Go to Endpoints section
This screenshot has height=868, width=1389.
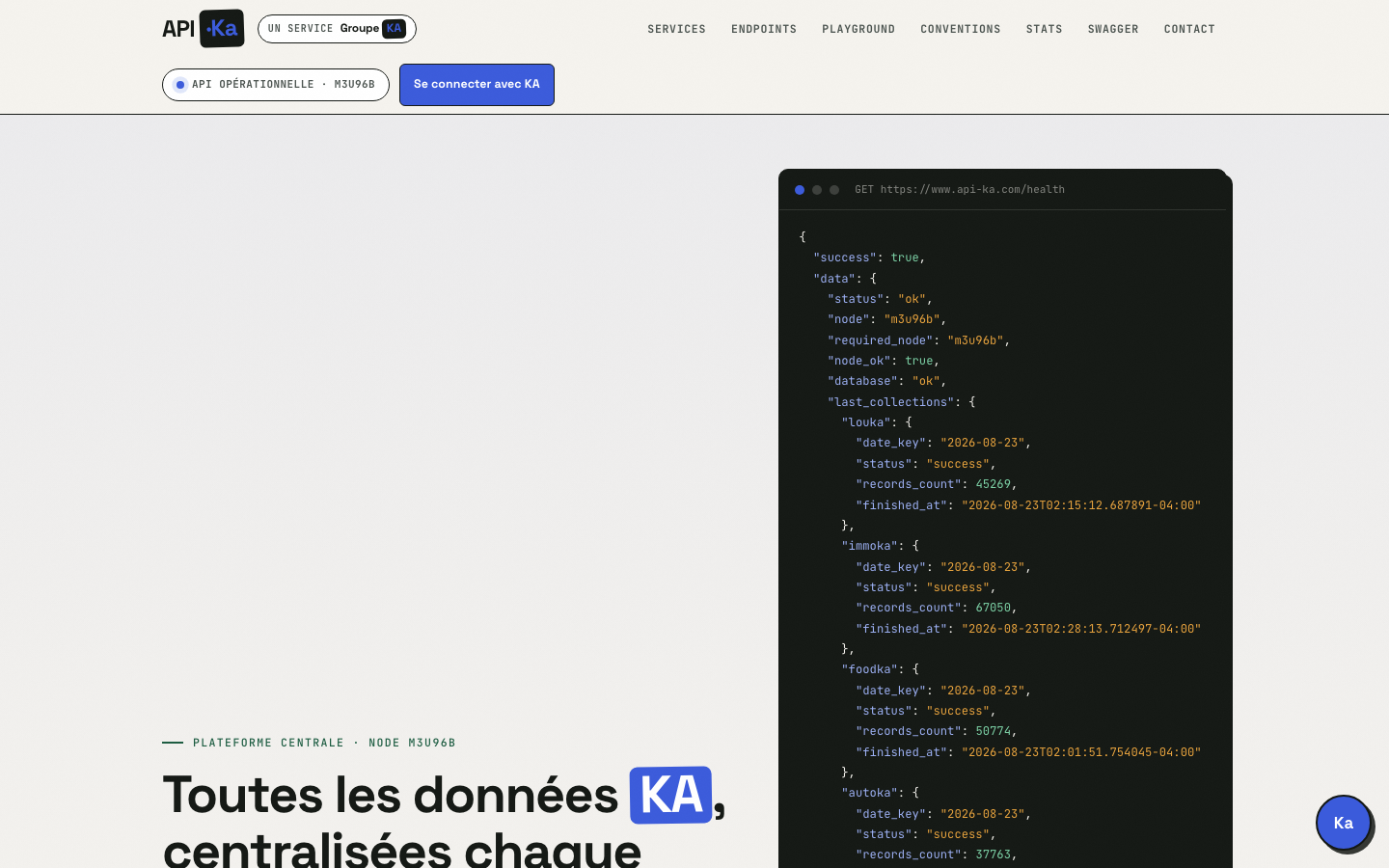pos(764,29)
